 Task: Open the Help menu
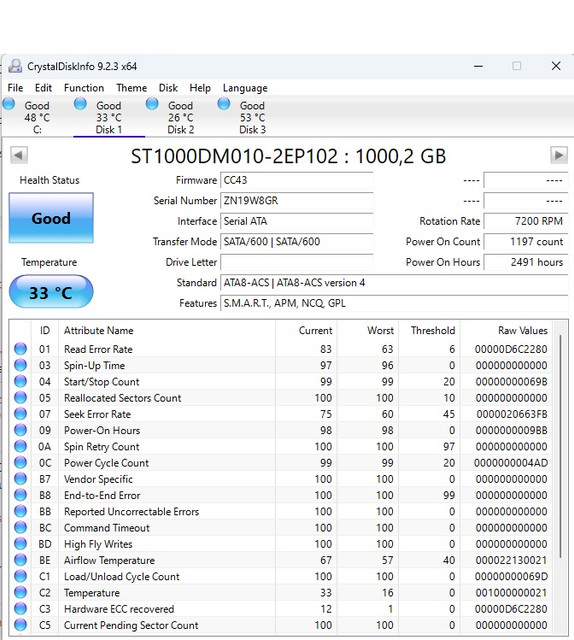200,88
